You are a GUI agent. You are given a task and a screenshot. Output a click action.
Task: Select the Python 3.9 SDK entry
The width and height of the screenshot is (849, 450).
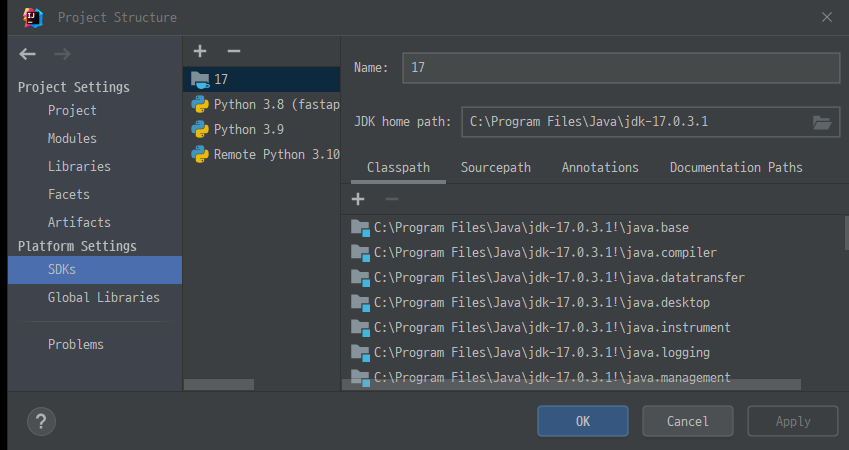[262, 129]
